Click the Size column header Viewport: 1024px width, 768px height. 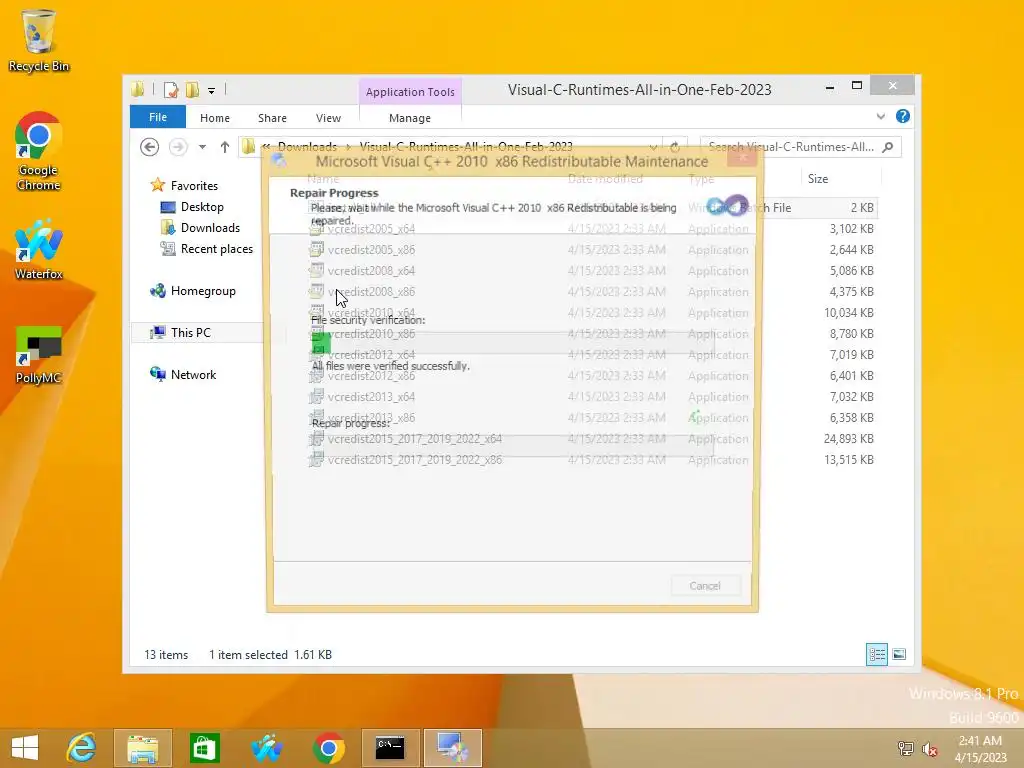pos(840,179)
